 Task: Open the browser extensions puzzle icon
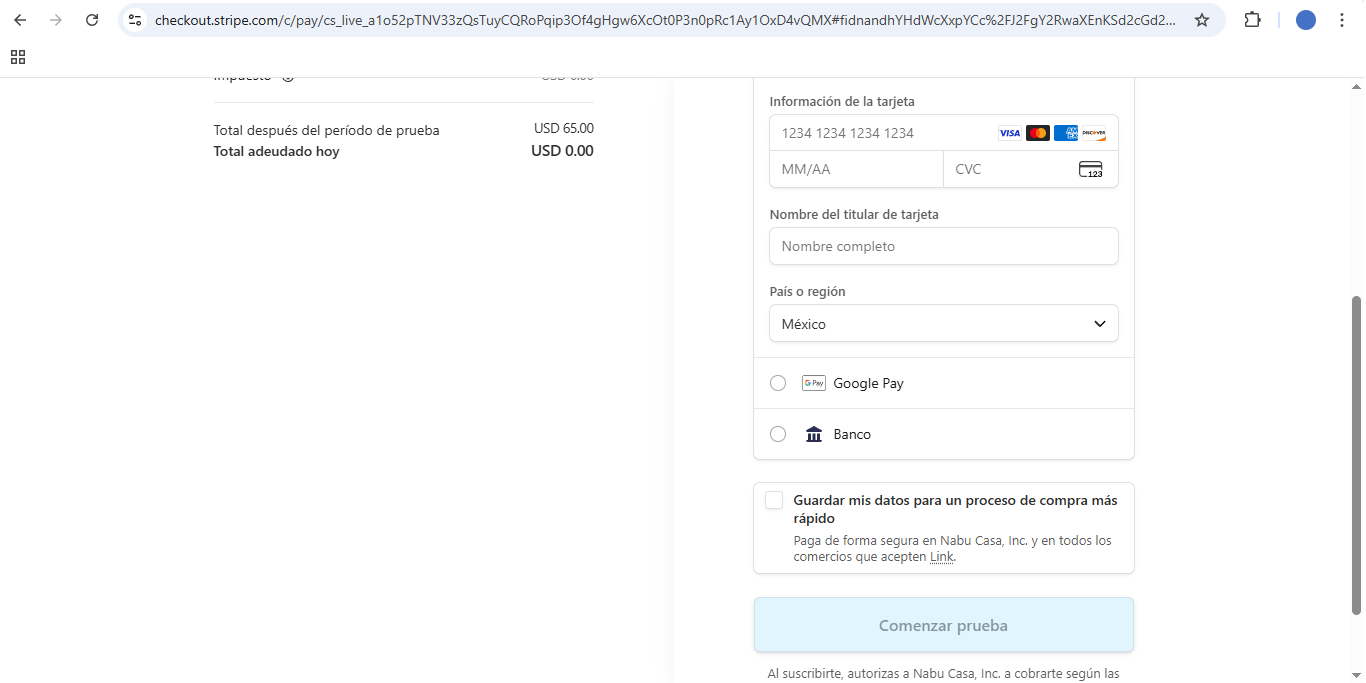click(1252, 20)
